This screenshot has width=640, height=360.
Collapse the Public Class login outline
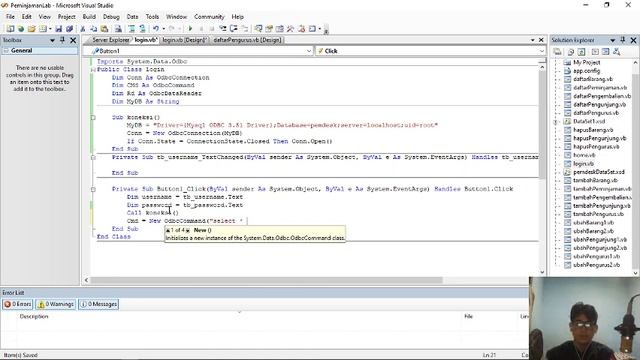click(x=93, y=70)
